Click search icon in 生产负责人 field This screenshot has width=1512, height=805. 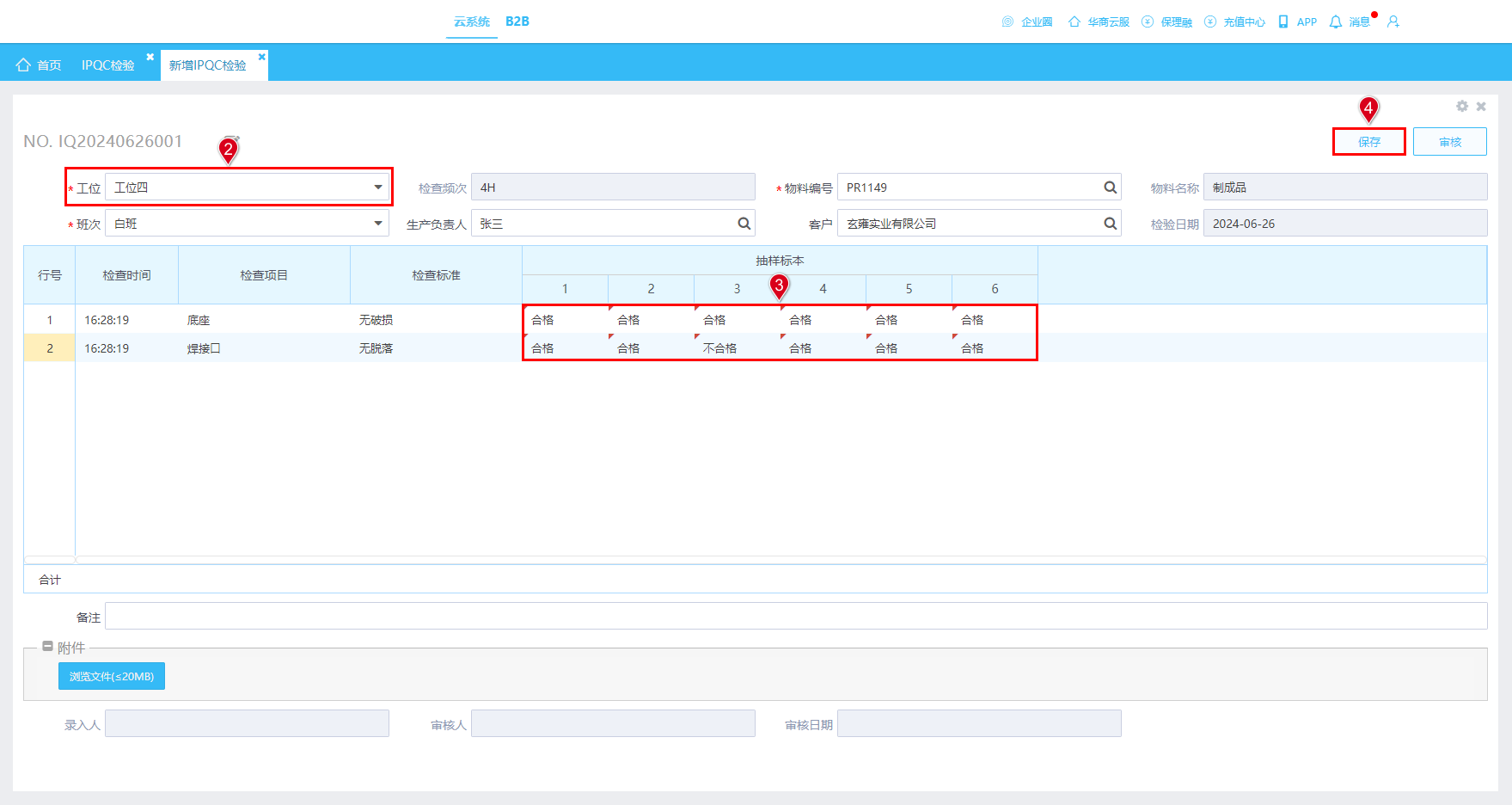tap(744, 224)
